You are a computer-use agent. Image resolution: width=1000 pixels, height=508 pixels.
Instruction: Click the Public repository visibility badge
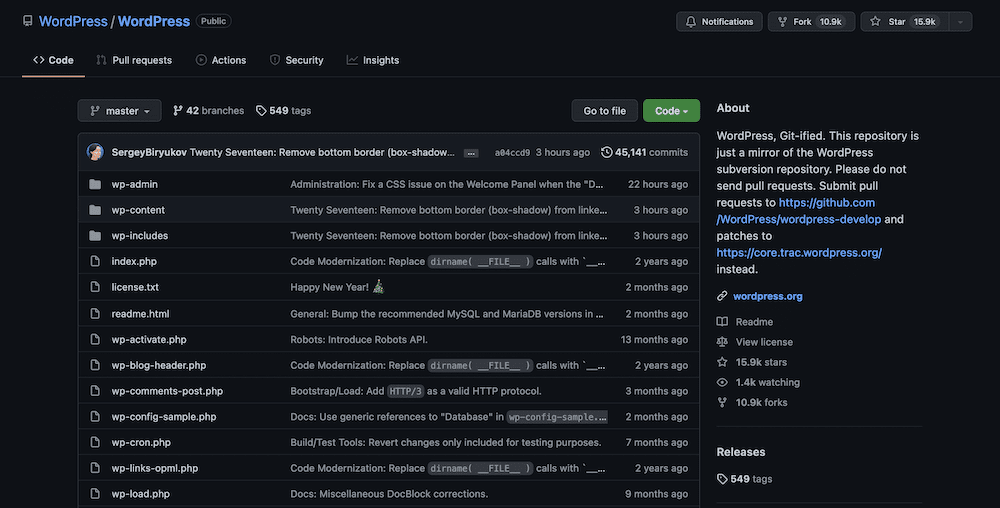(213, 21)
